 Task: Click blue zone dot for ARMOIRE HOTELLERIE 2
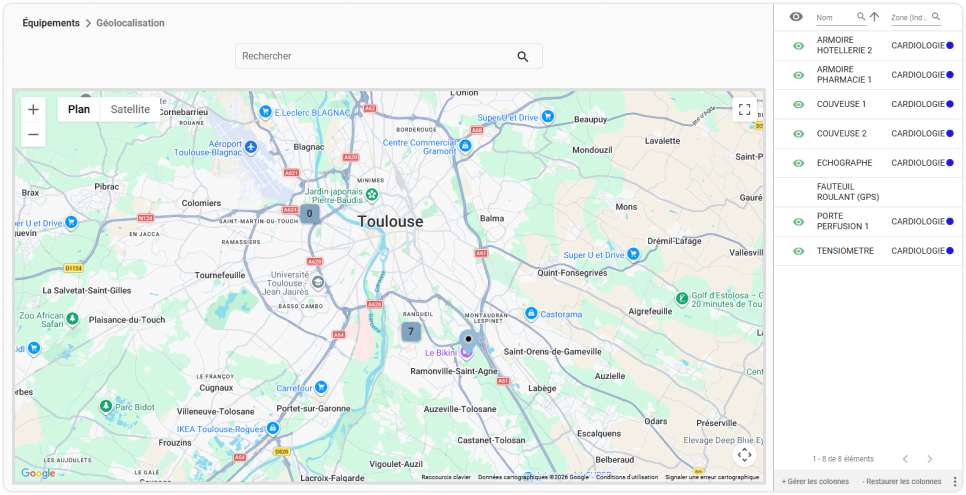[x=949, y=45]
